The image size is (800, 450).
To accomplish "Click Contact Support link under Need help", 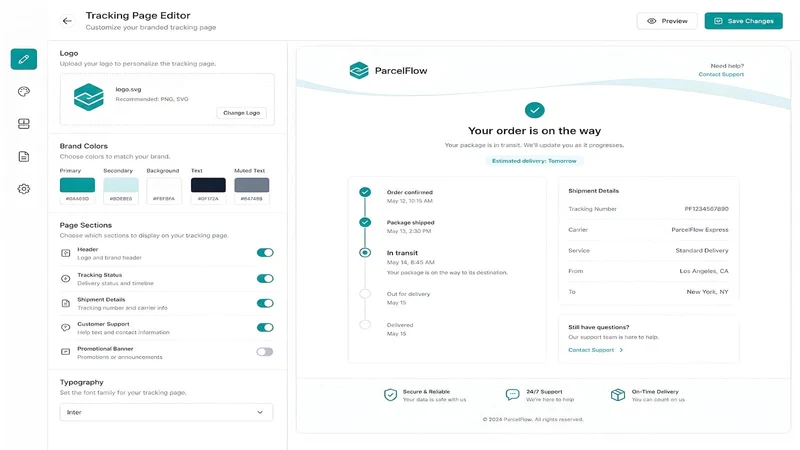I will (721, 74).
